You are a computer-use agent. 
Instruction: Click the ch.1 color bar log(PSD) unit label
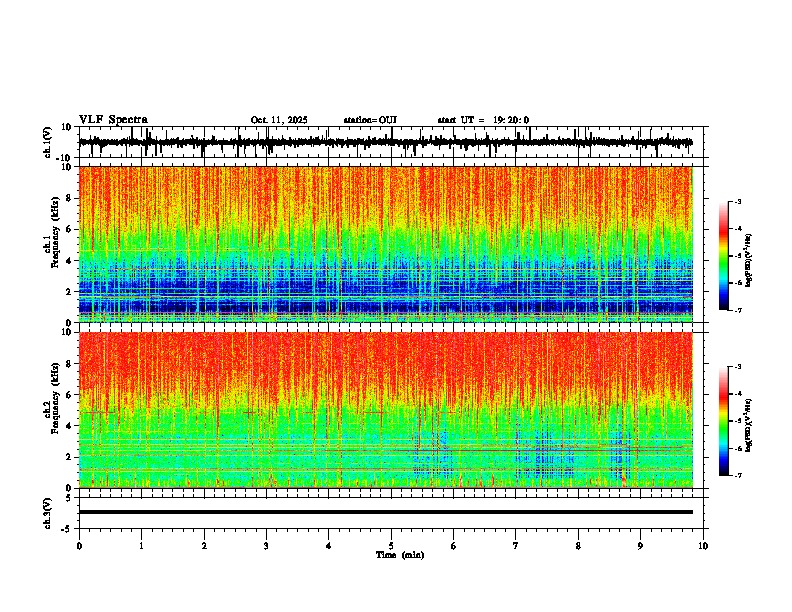[x=749, y=260]
